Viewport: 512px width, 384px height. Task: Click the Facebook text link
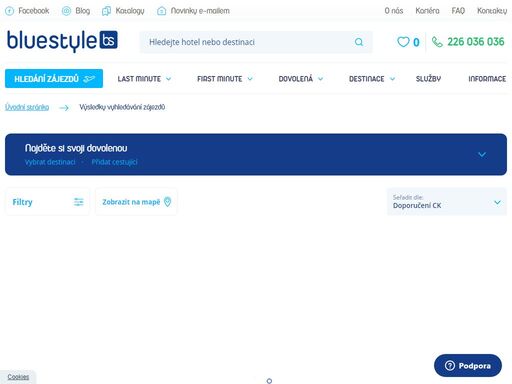34,11
